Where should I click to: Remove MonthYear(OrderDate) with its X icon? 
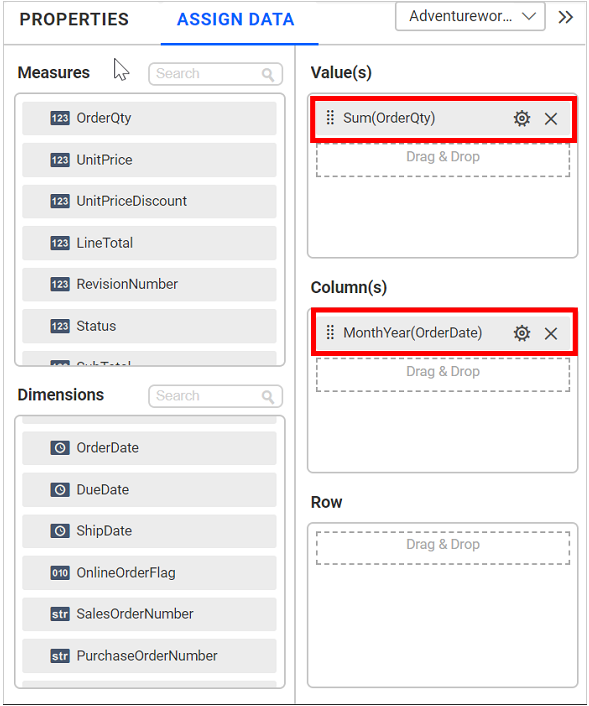point(550,334)
